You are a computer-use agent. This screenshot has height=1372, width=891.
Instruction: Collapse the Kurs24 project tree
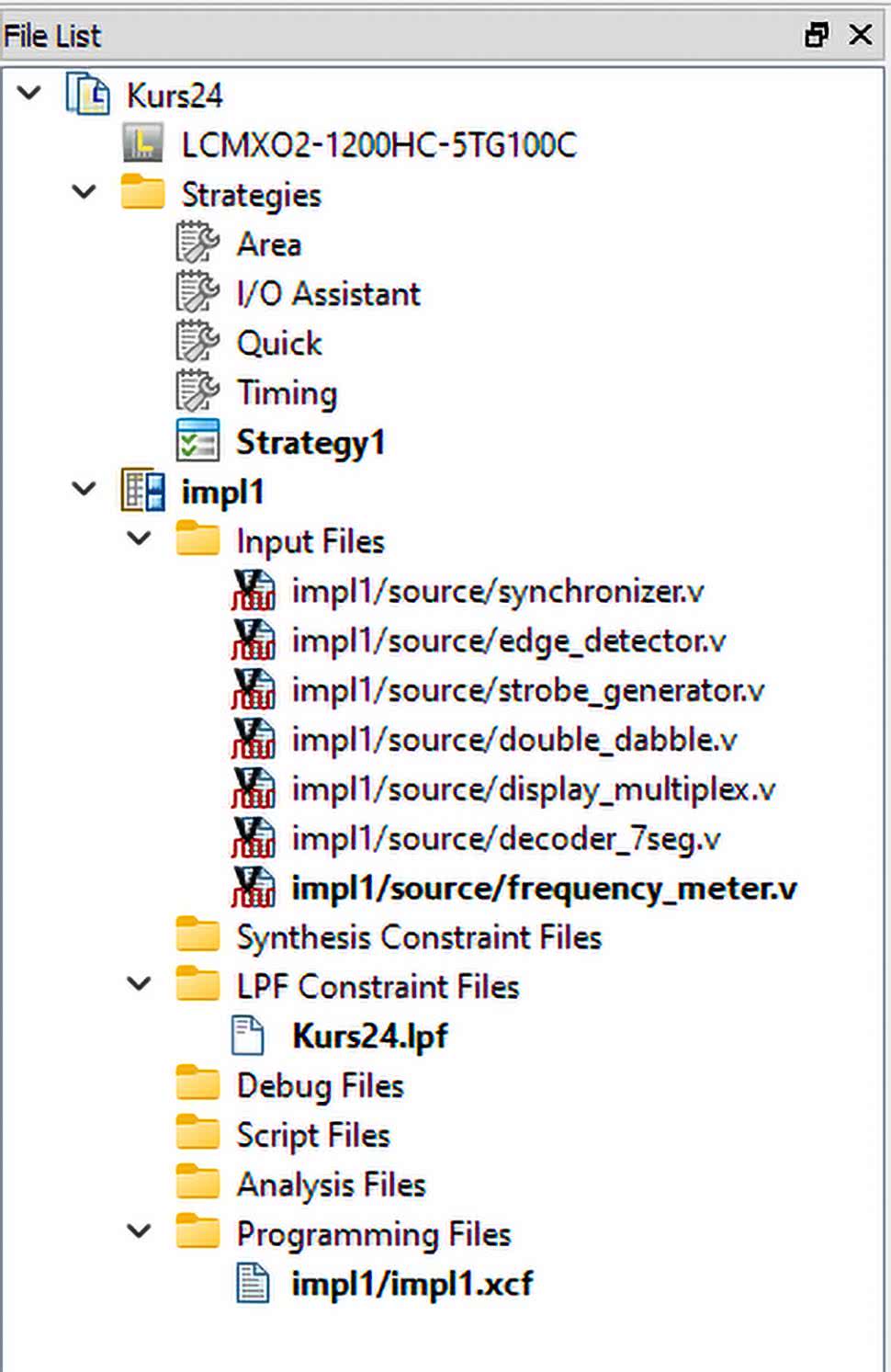click(30, 93)
